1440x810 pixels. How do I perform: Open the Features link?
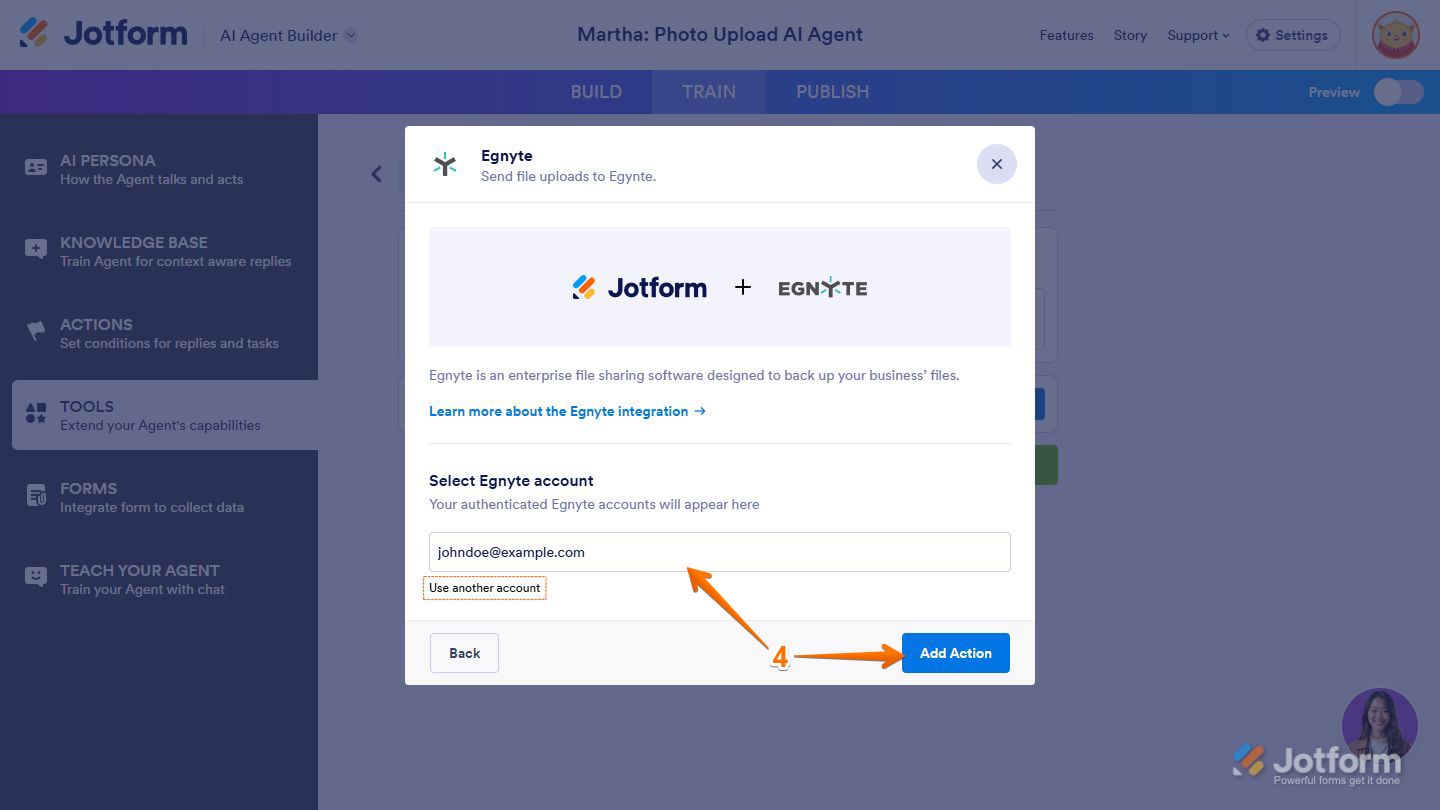(x=1066, y=35)
